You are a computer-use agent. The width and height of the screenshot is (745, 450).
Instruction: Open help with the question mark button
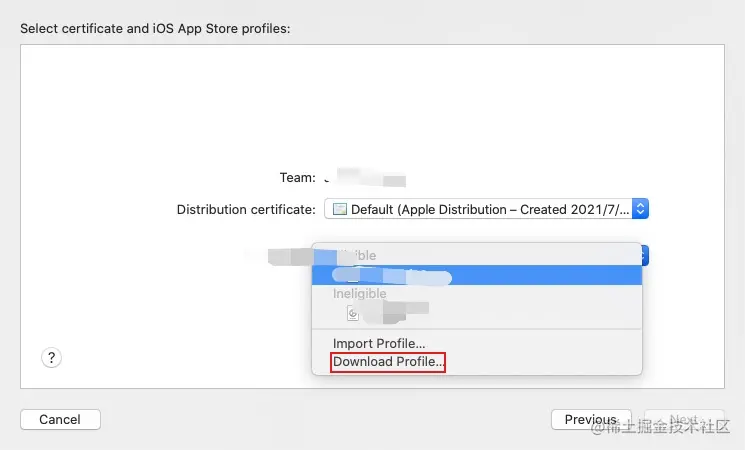51,358
